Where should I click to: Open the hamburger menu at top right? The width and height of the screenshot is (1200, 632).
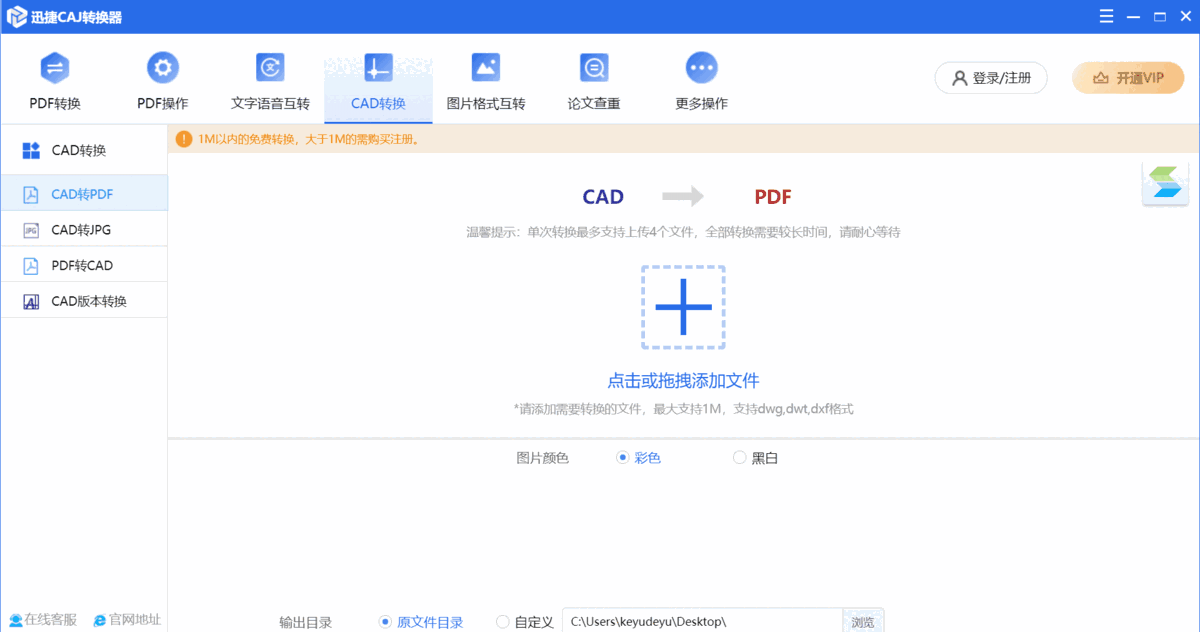click(x=1105, y=15)
